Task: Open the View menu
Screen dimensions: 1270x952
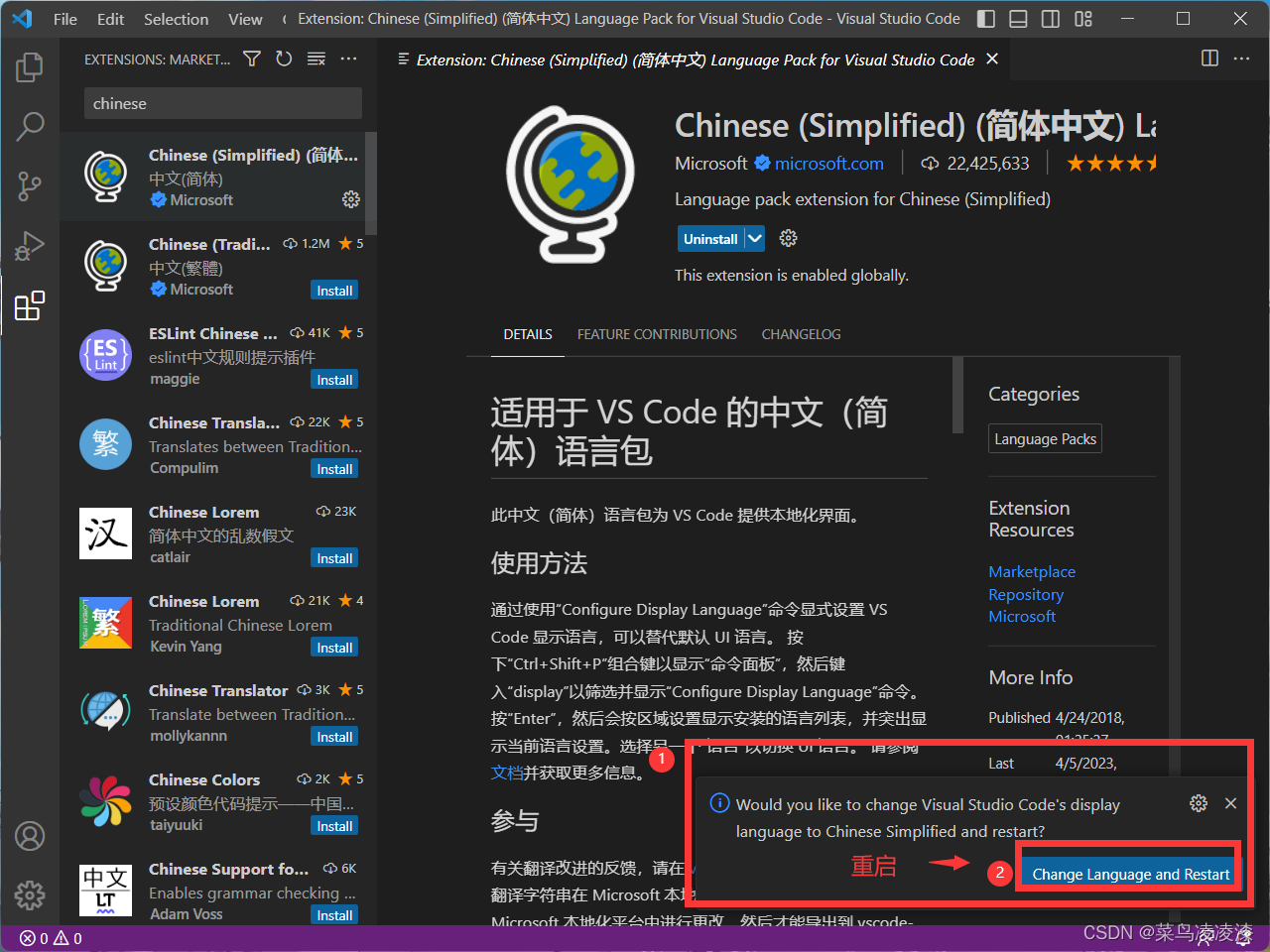Action: click(245, 19)
